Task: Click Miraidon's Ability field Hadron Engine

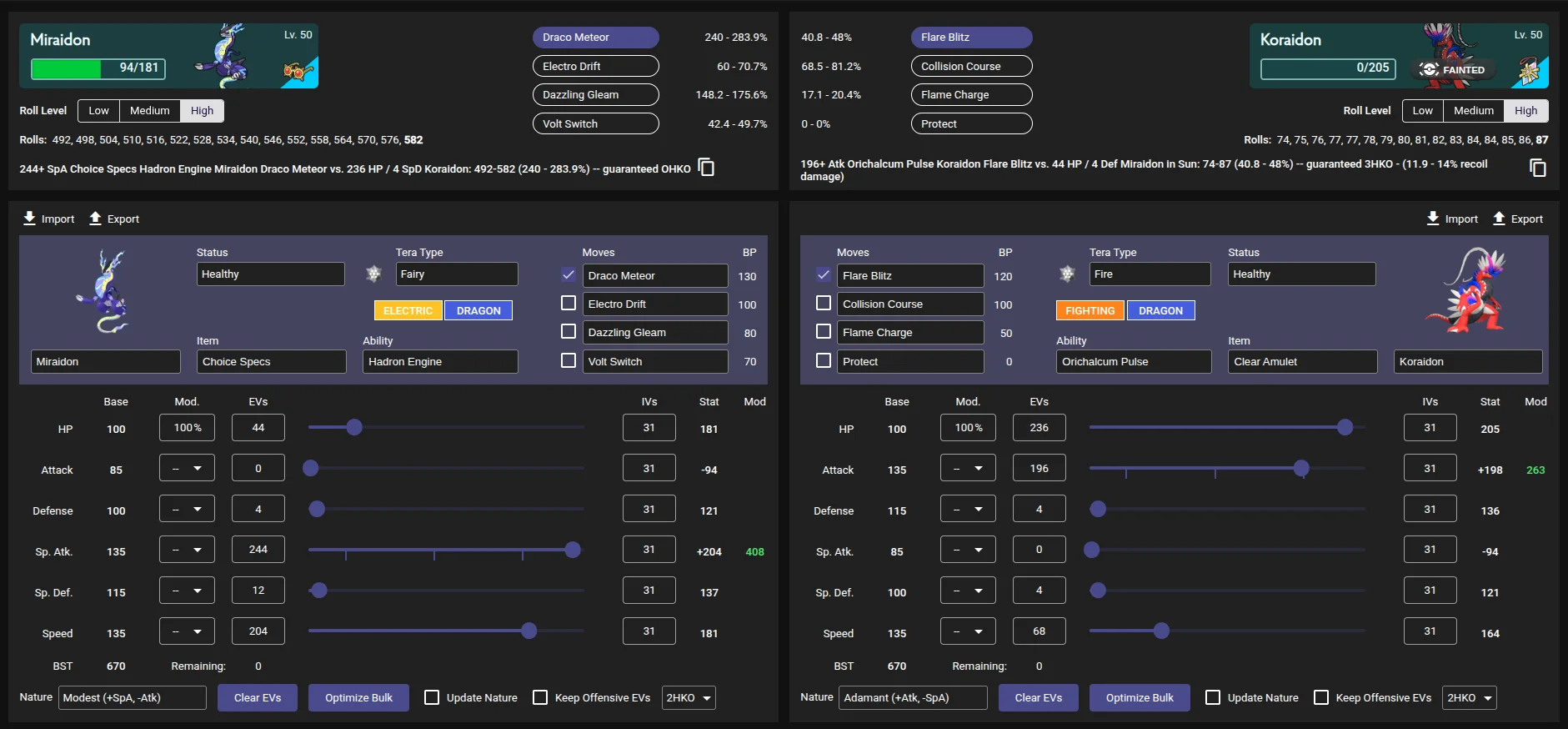Action: click(x=440, y=361)
